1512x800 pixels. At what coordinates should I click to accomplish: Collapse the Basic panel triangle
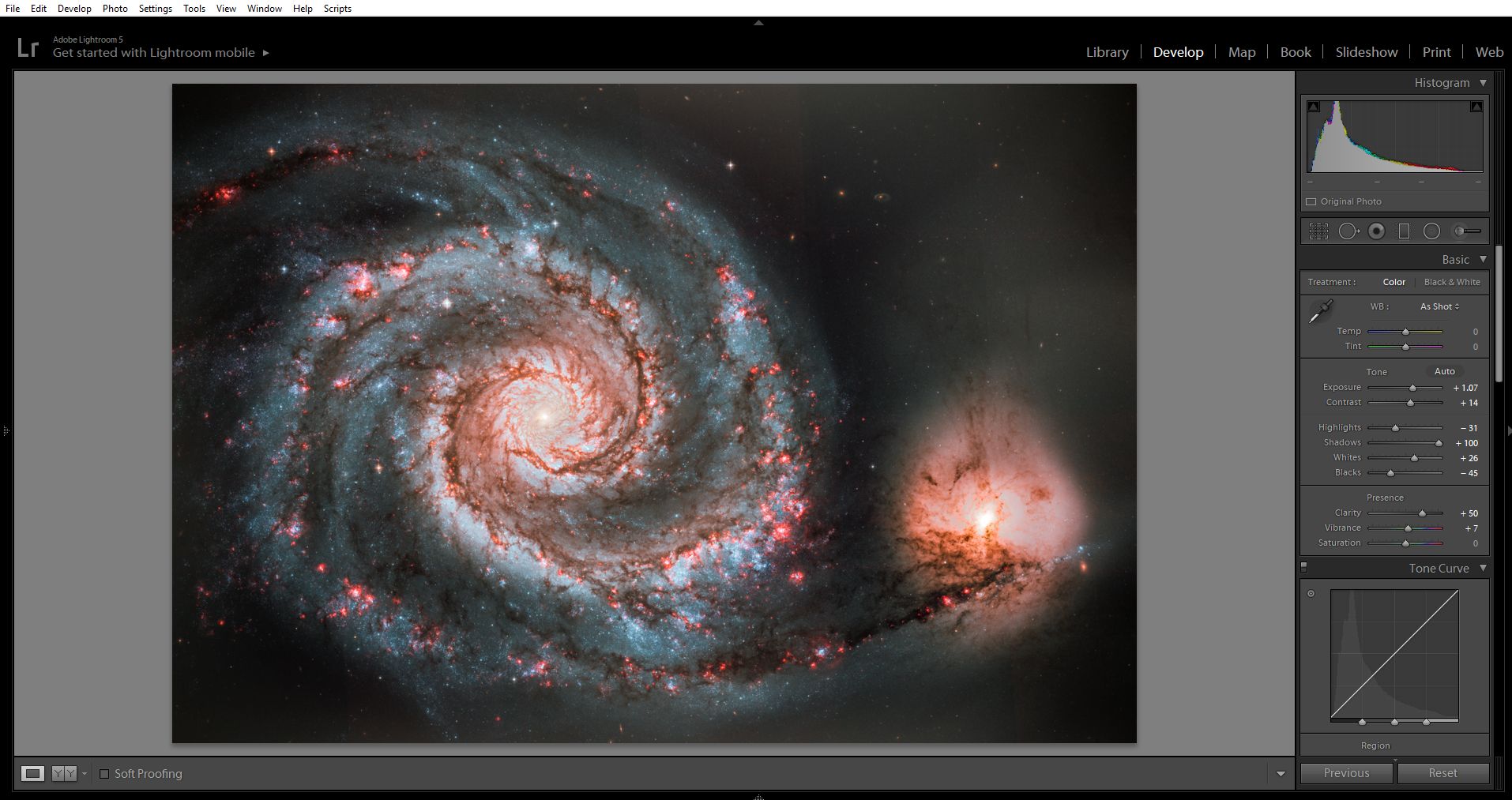pyautogui.click(x=1483, y=260)
